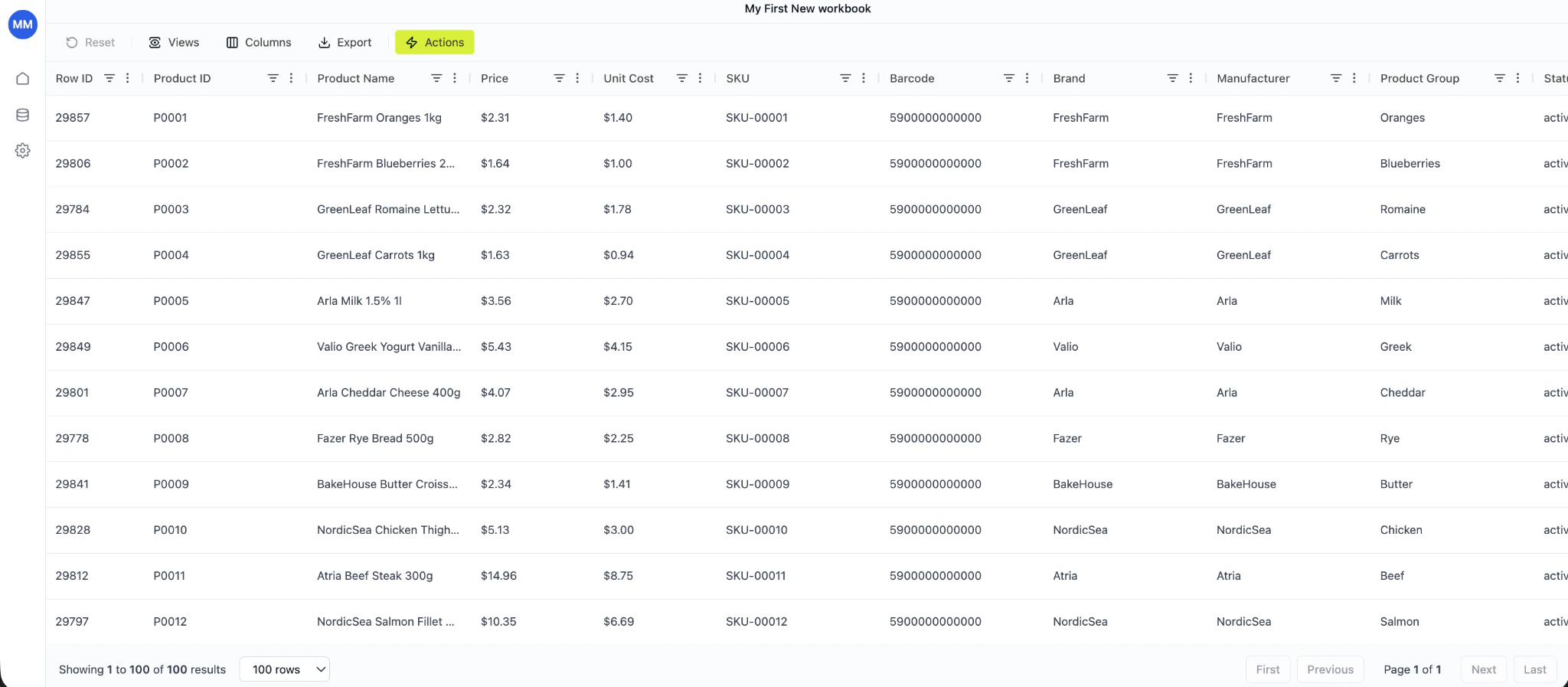Open the Views menu
The height and width of the screenshot is (687, 1568).
click(x=174, y=42)
